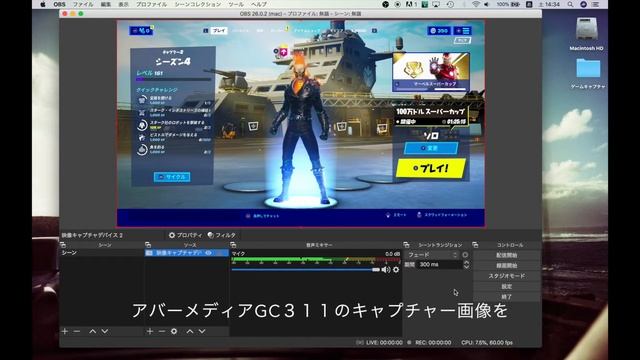The image size is (640, 360).
Task: Open Siri from the menu bar
Action: pyautogui.click(x=583, y=4)
